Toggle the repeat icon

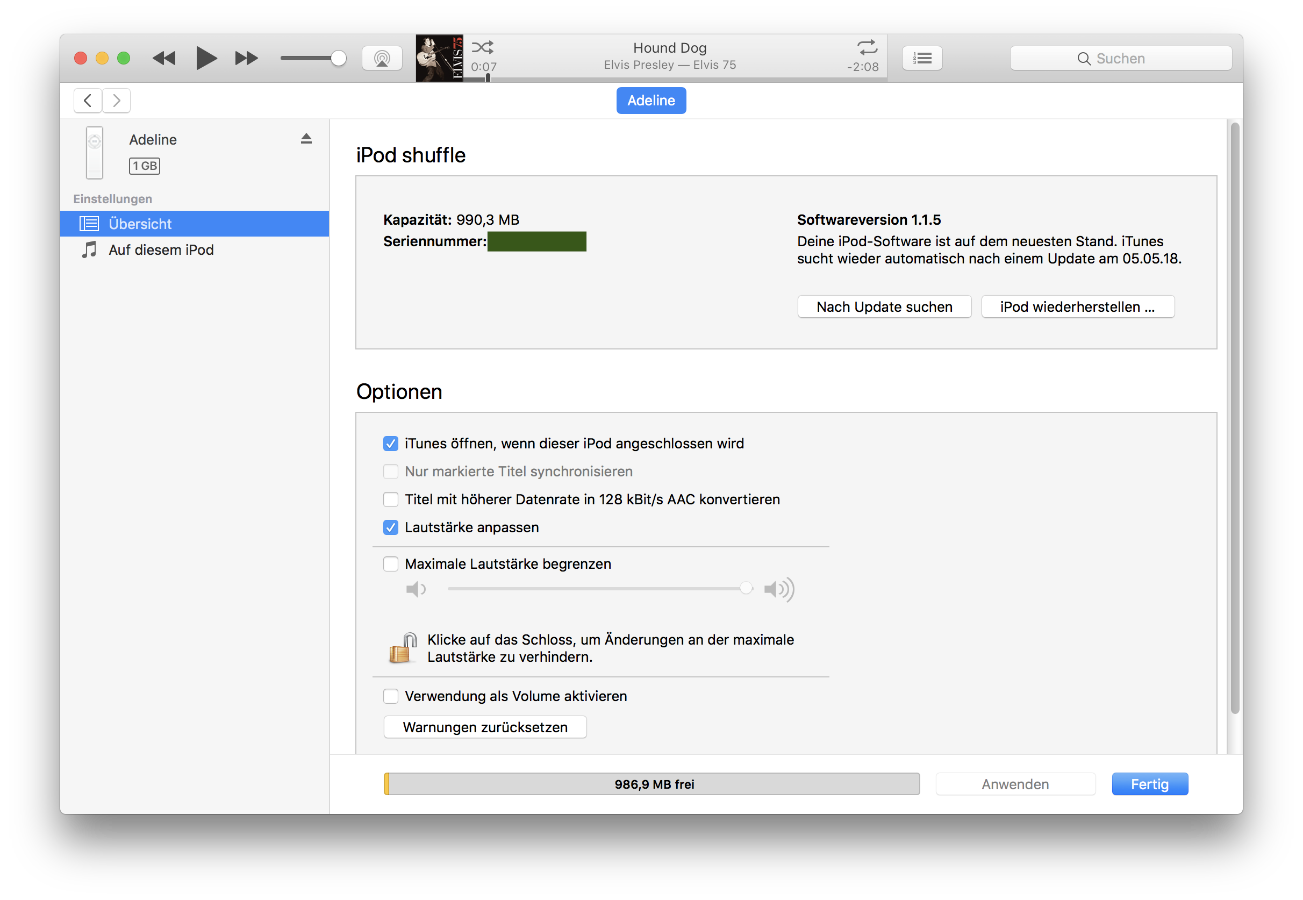[x=866, y=47]
